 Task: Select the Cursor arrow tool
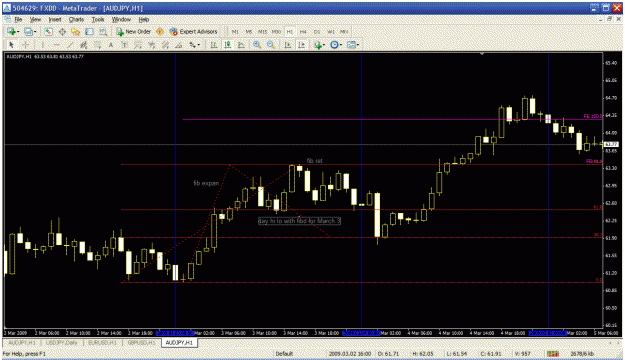[11, 45]
